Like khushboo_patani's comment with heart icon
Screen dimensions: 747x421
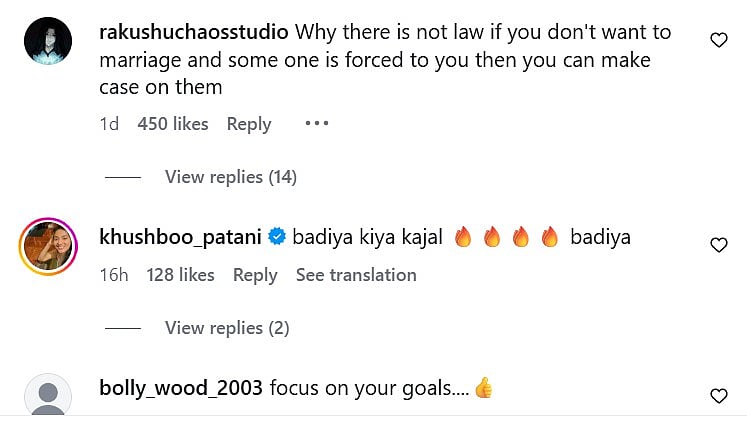[718, 245]
